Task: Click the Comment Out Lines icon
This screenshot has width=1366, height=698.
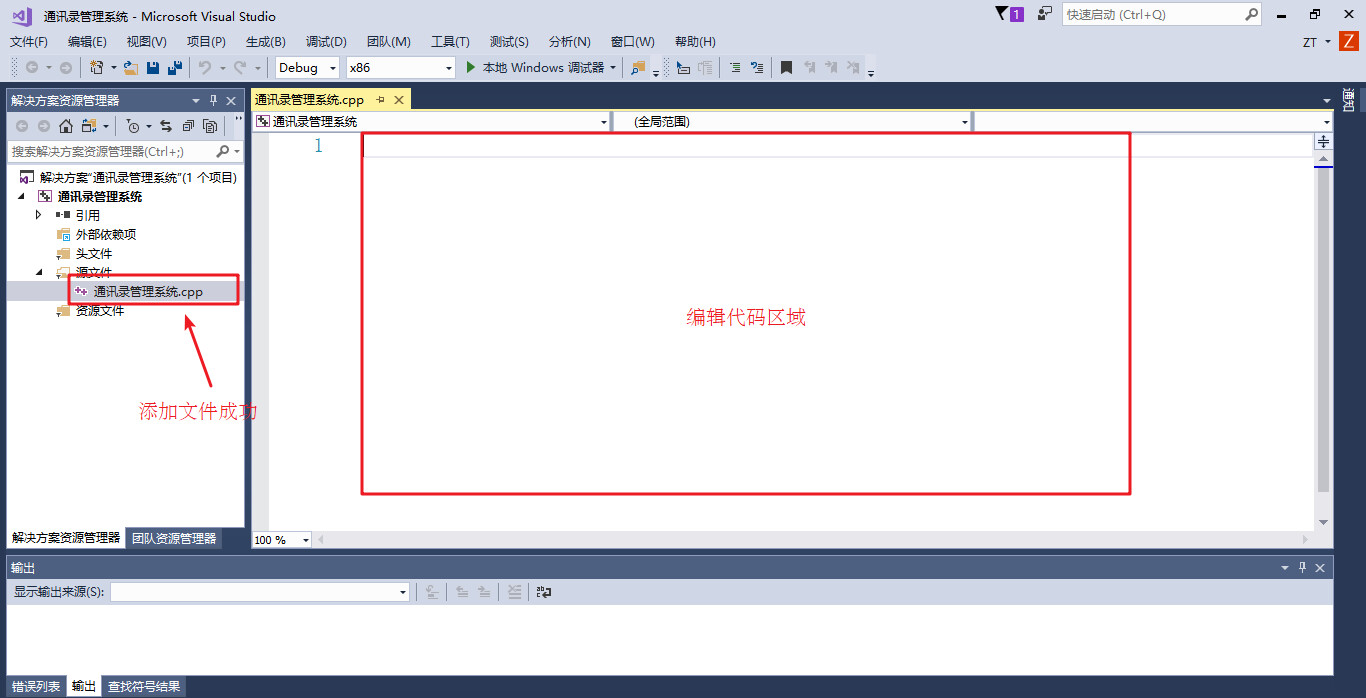Action: [735, 68]
